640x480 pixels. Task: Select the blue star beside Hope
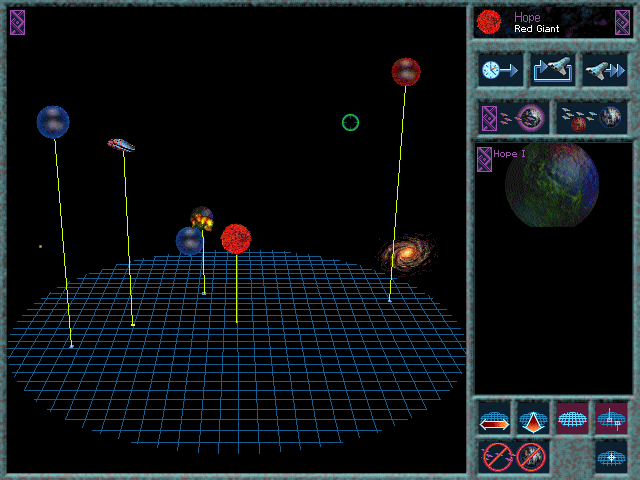189,241
